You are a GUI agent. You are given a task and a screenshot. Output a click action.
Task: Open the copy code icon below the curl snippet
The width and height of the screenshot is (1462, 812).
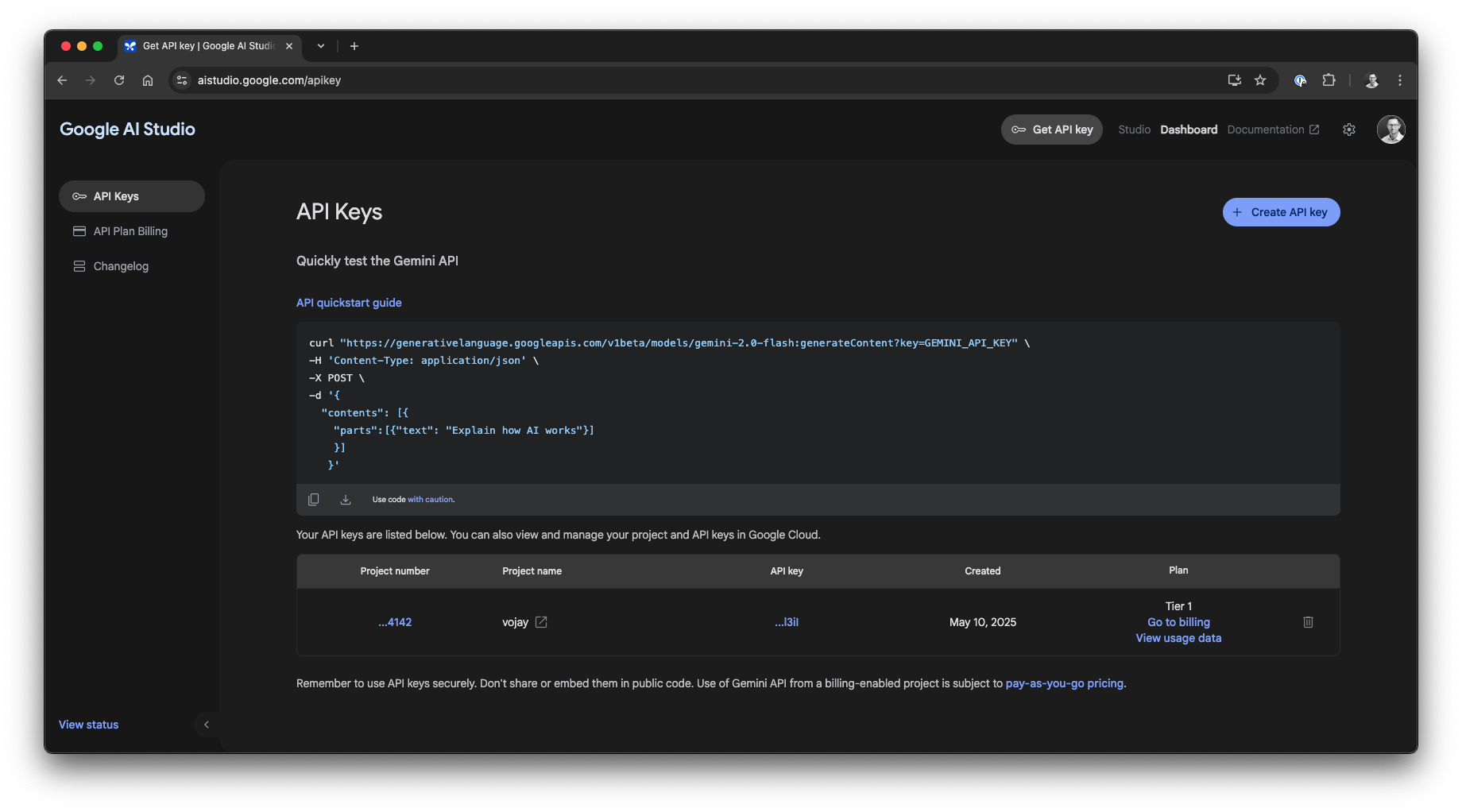pyautogui.click(x=314, y=499)
